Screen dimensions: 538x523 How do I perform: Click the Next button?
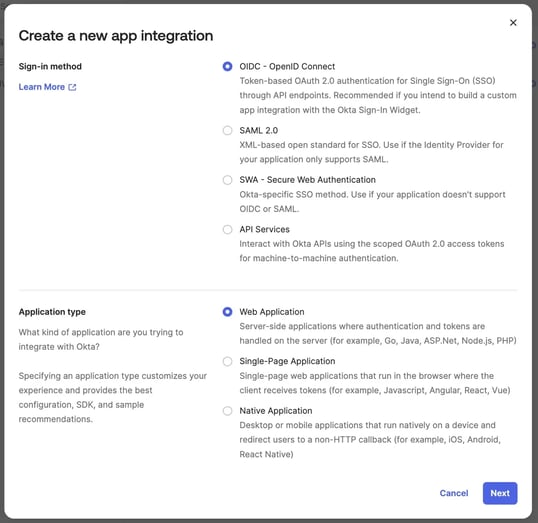[500, 493]
